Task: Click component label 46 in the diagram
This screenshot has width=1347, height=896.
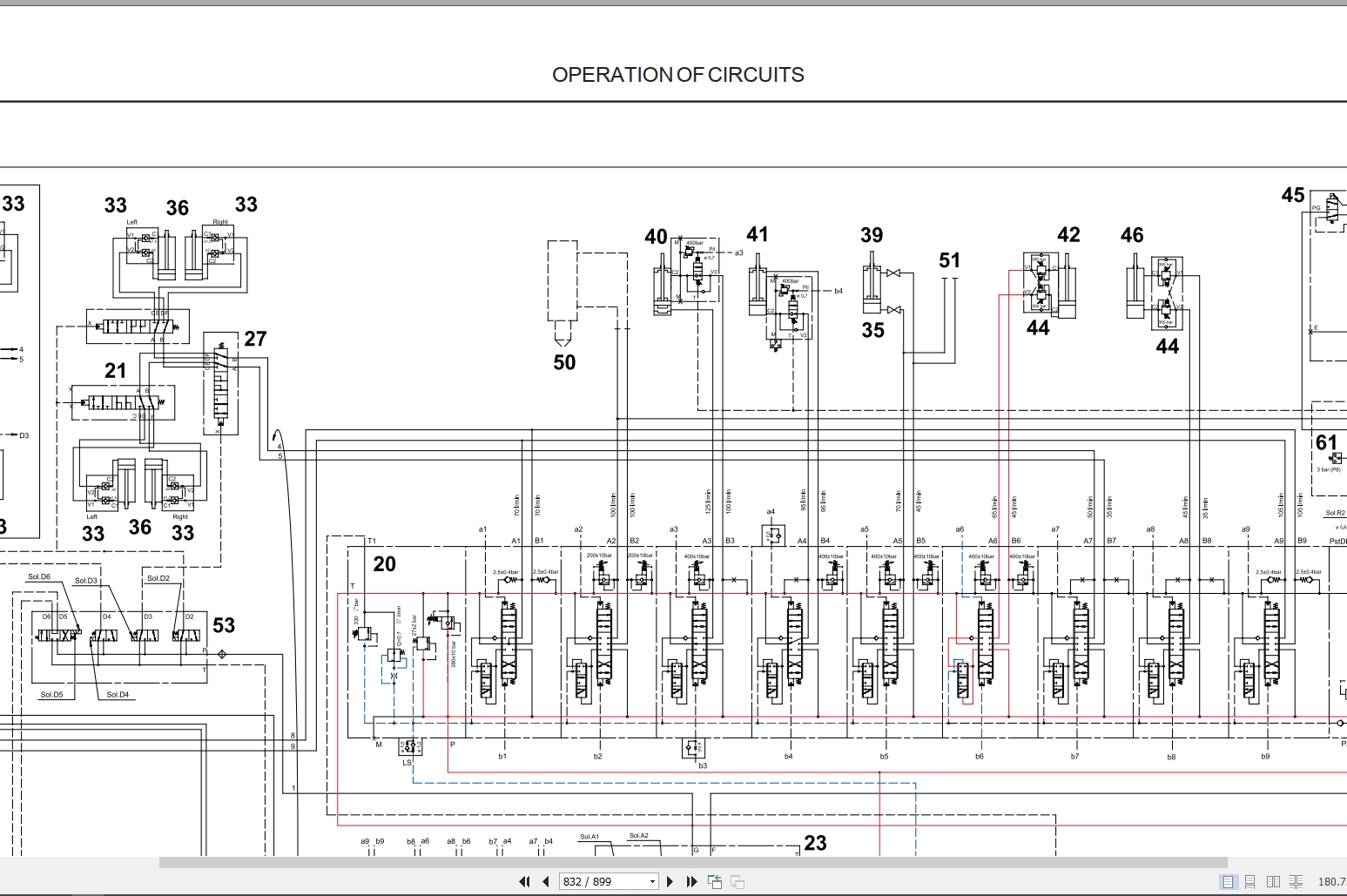Action: tap(1132, 235)
